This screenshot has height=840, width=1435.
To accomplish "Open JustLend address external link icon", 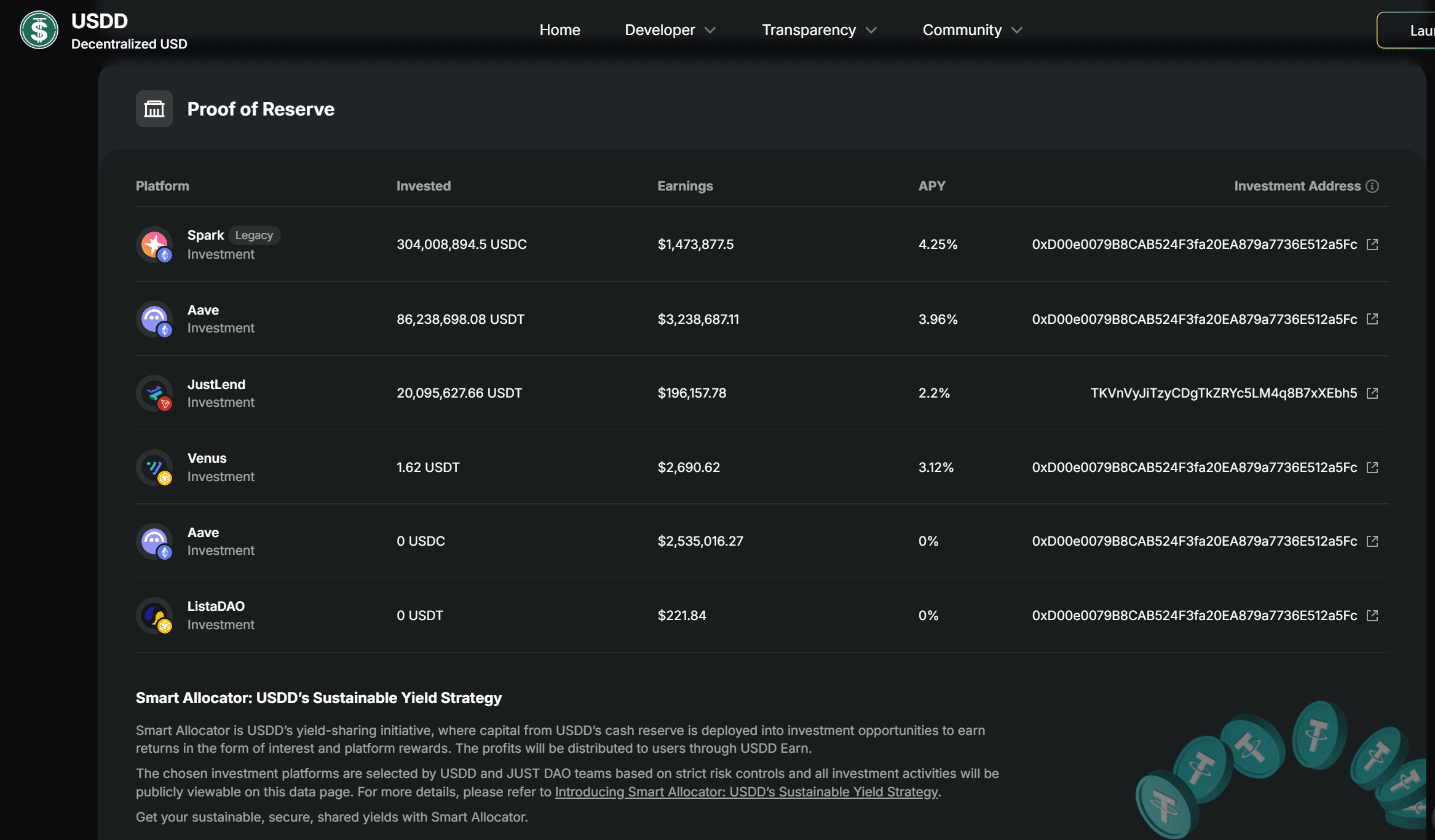I will 1372,393.
